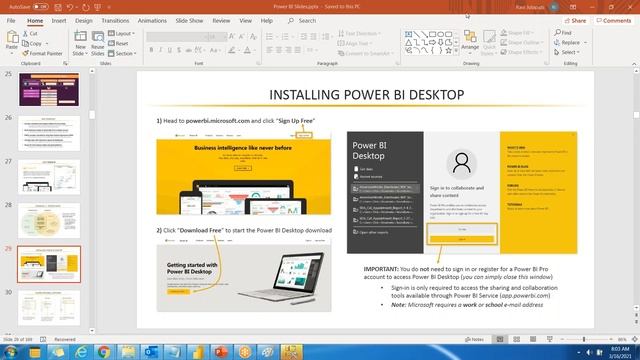Fit slide to current window
Image resolution: width=640 pixels, height=360 pixels.
click(x=635, y=340)
